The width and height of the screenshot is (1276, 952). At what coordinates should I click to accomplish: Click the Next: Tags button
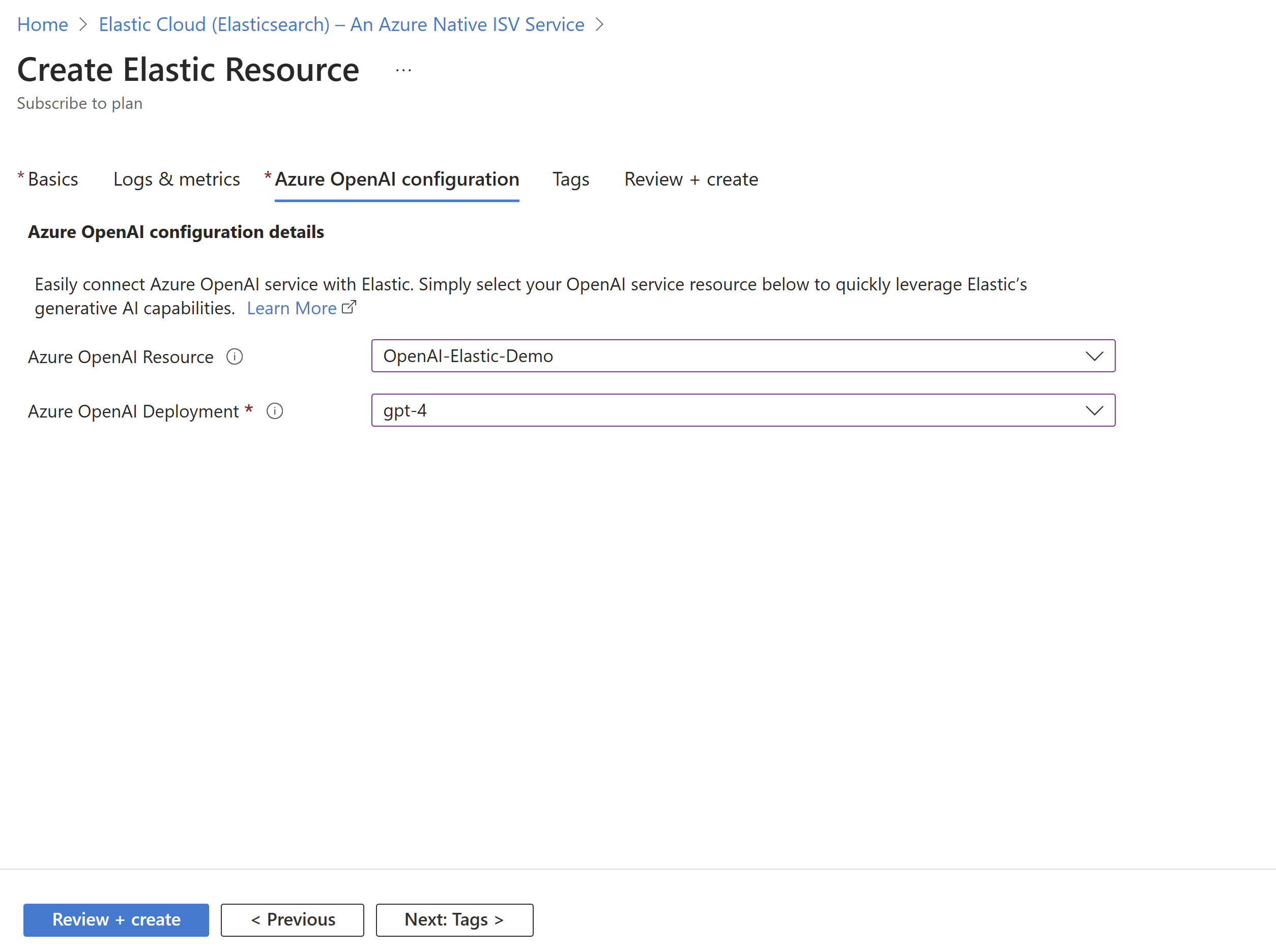(x=453, y=918)
